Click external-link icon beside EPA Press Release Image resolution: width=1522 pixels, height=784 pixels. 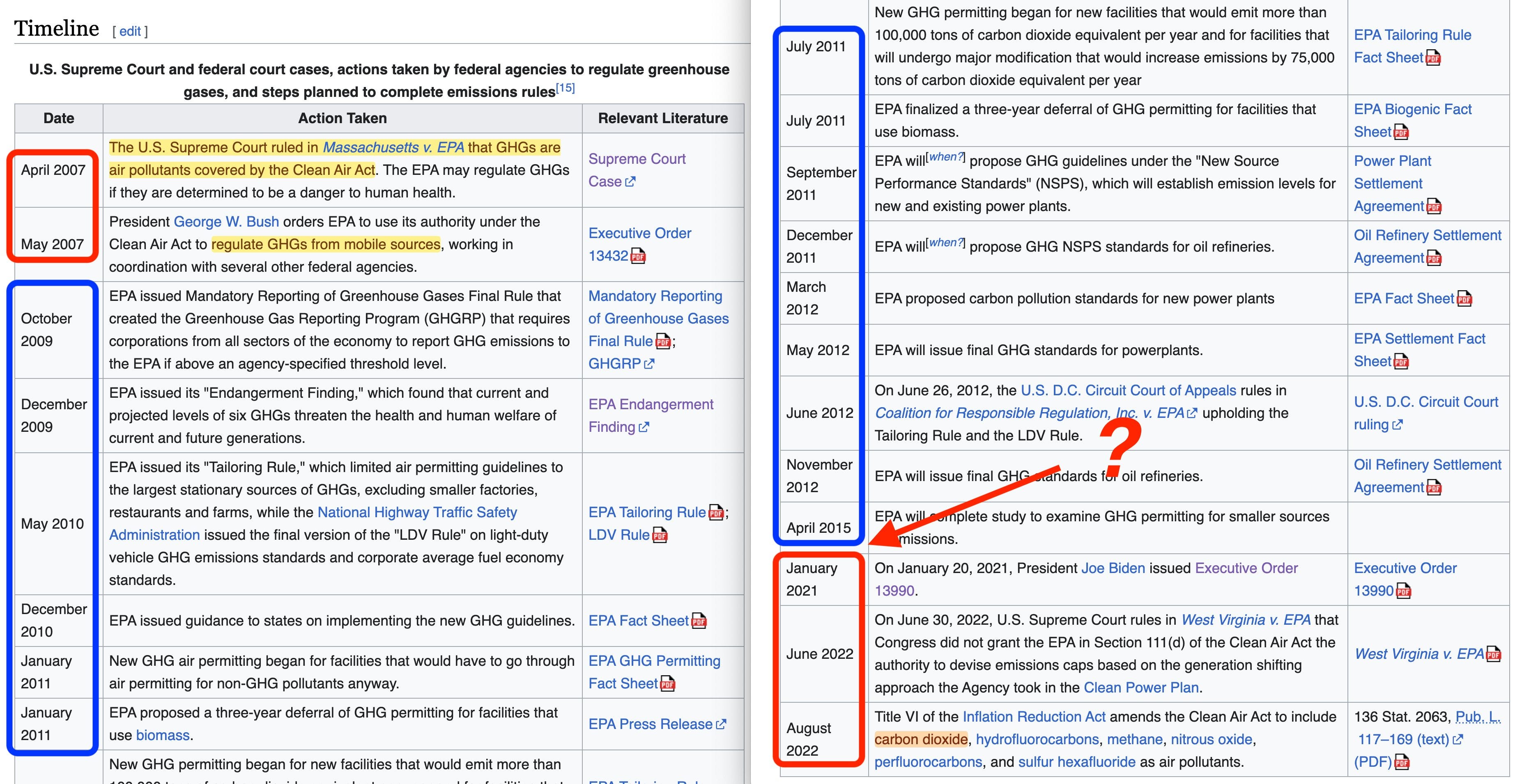coord(721,724)
